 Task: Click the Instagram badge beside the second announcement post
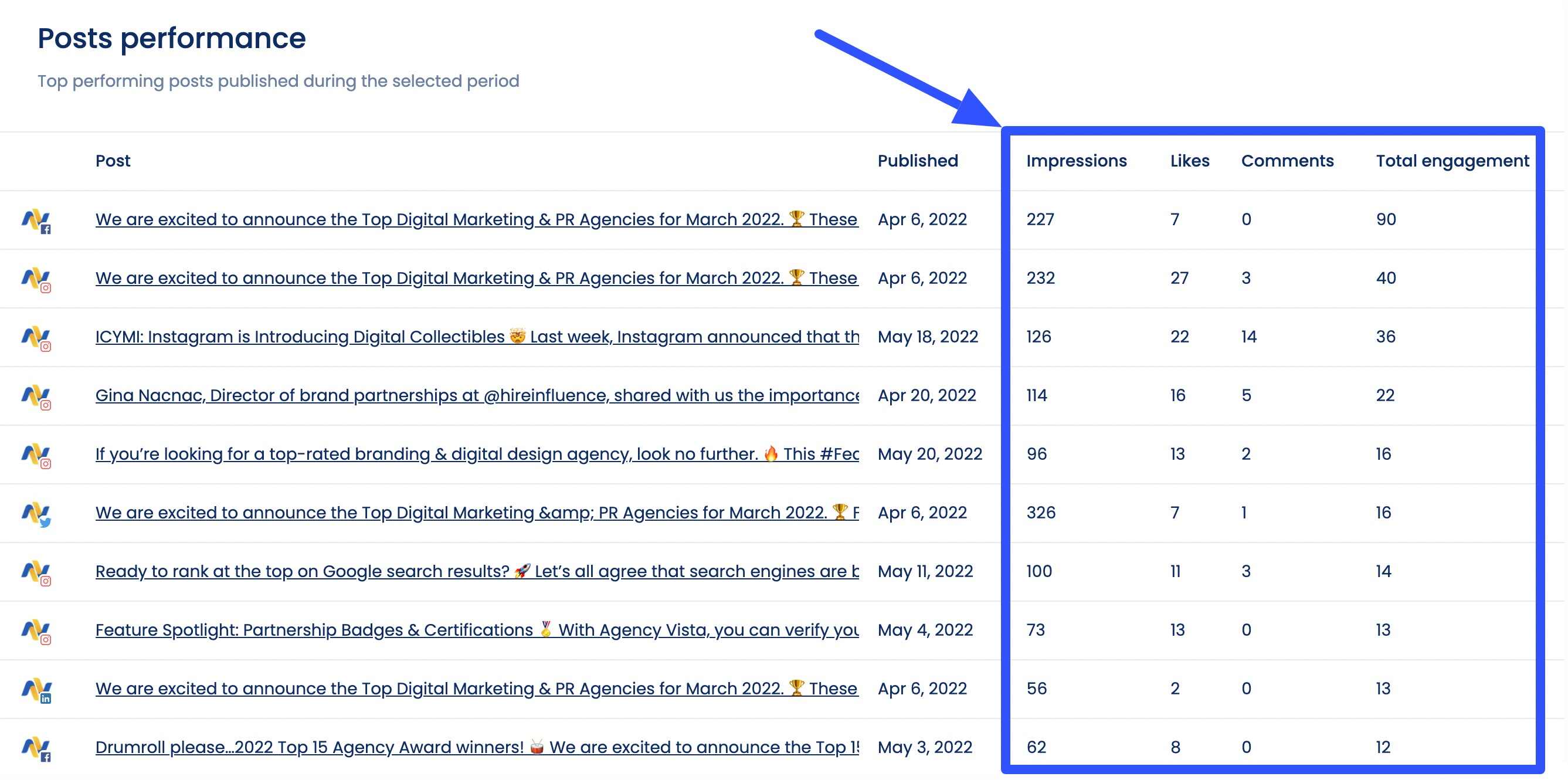click(x=47, y=289)
